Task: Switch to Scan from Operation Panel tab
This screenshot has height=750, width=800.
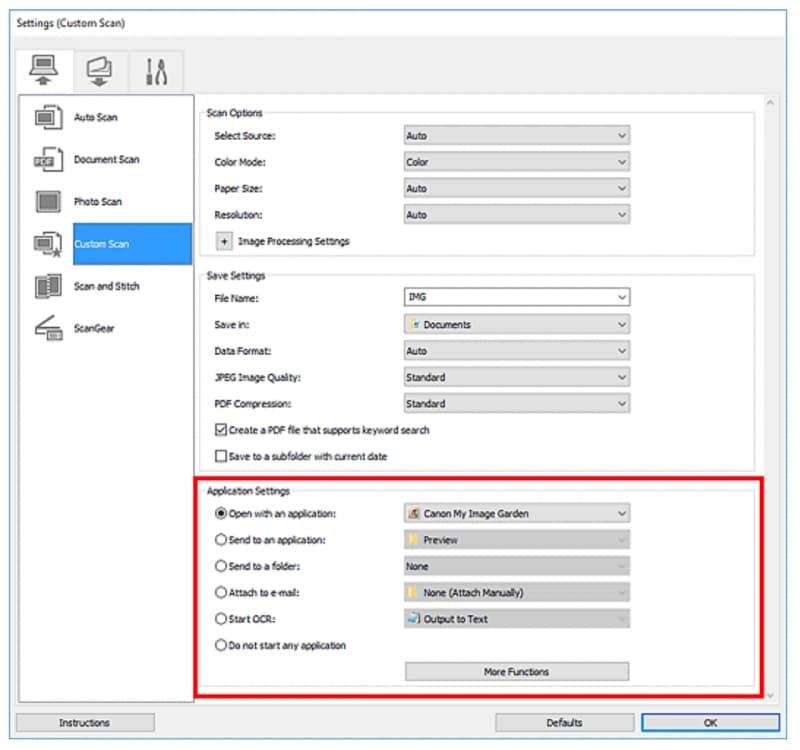Action: pos(99,72)
